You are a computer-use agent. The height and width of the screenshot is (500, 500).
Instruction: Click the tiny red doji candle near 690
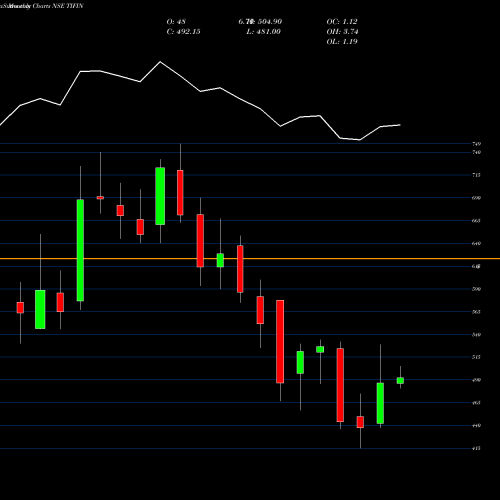pos(100,198)
